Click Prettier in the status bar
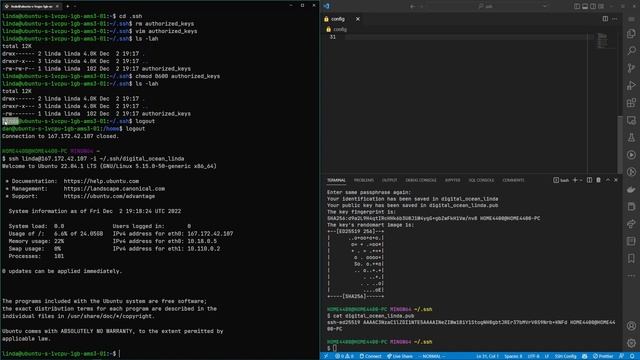Screen dimensions: 640x360 (x=603, y=356)
